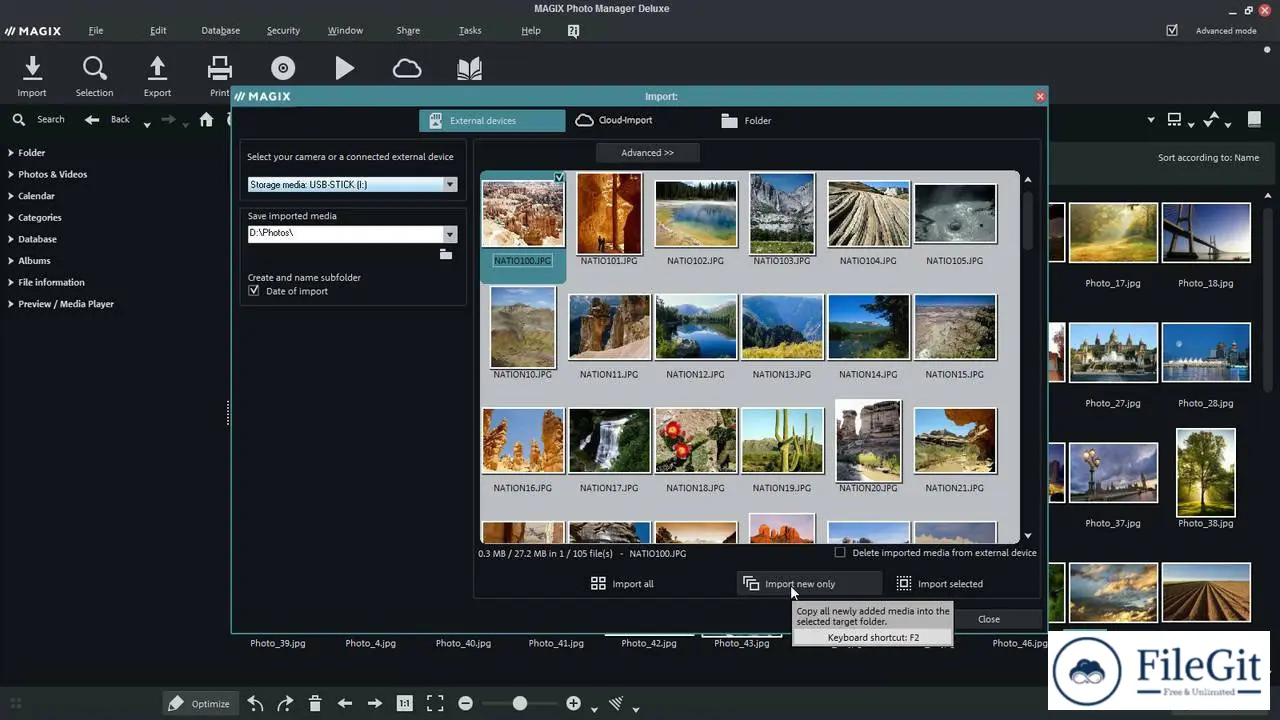Switch to the Folder import tab

(x=747, y=120)
